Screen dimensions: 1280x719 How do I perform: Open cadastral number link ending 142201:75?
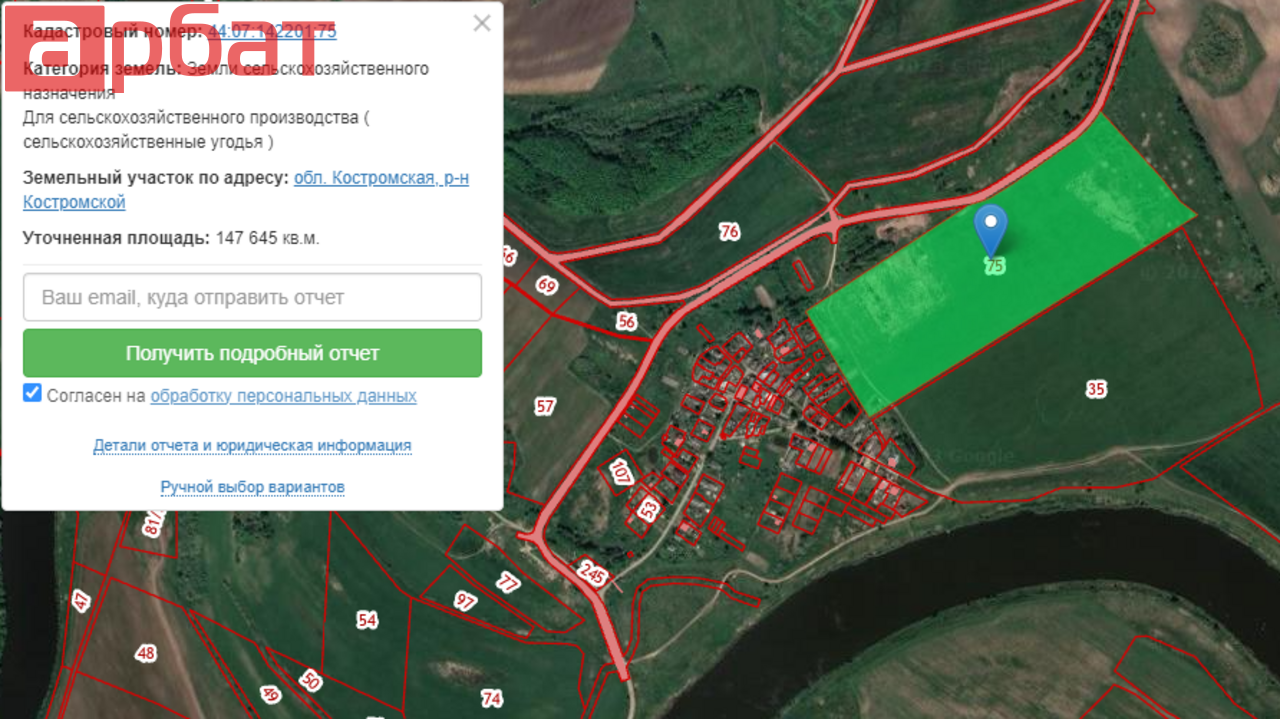(x=272, y=31)
